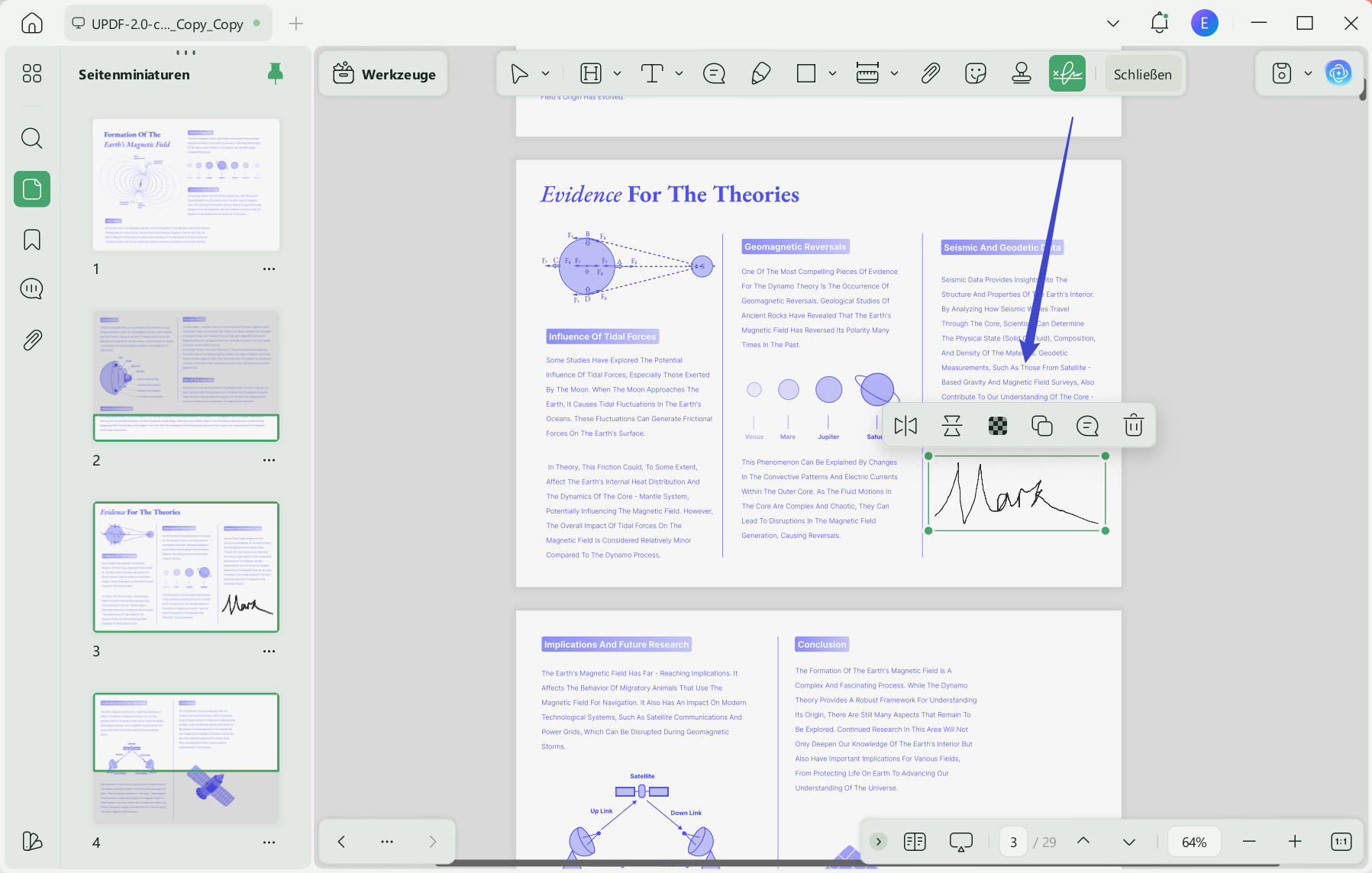The image size is (1372, 873).
Task: Select the sticker tool
Action: pos(976,74)
